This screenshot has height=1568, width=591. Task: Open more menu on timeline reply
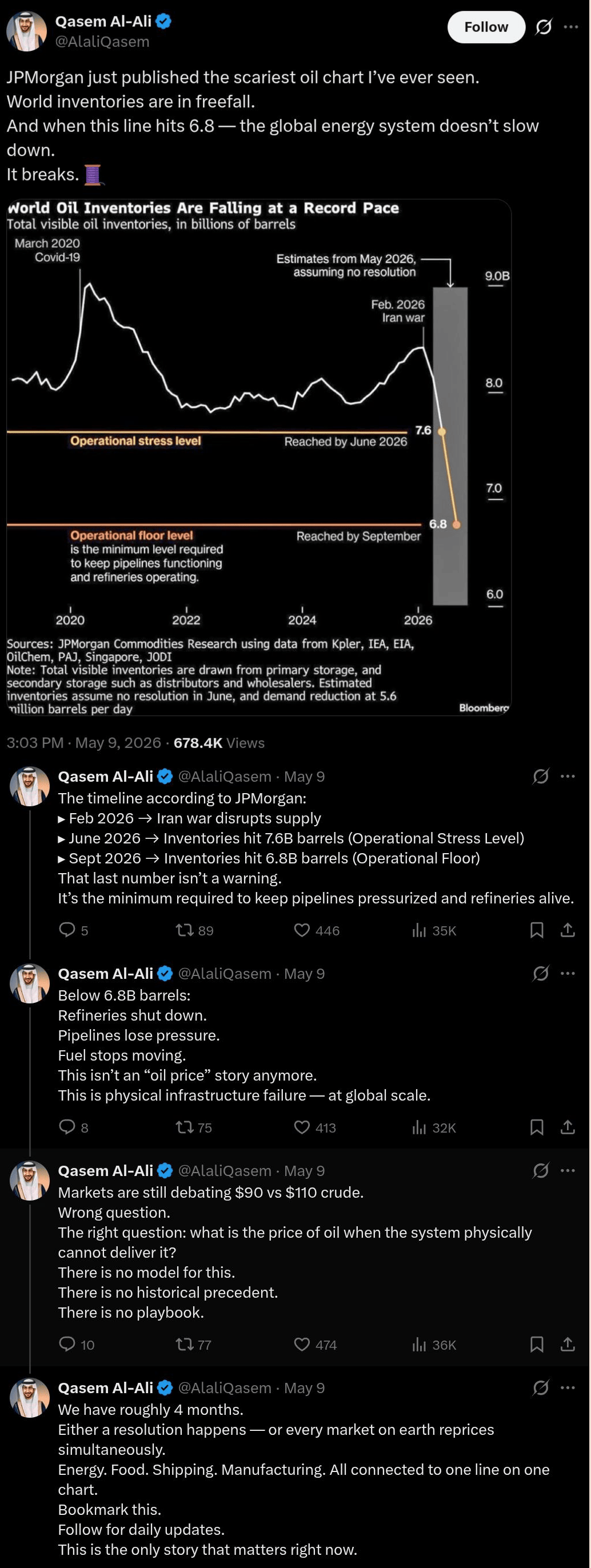tap(568, 776)
